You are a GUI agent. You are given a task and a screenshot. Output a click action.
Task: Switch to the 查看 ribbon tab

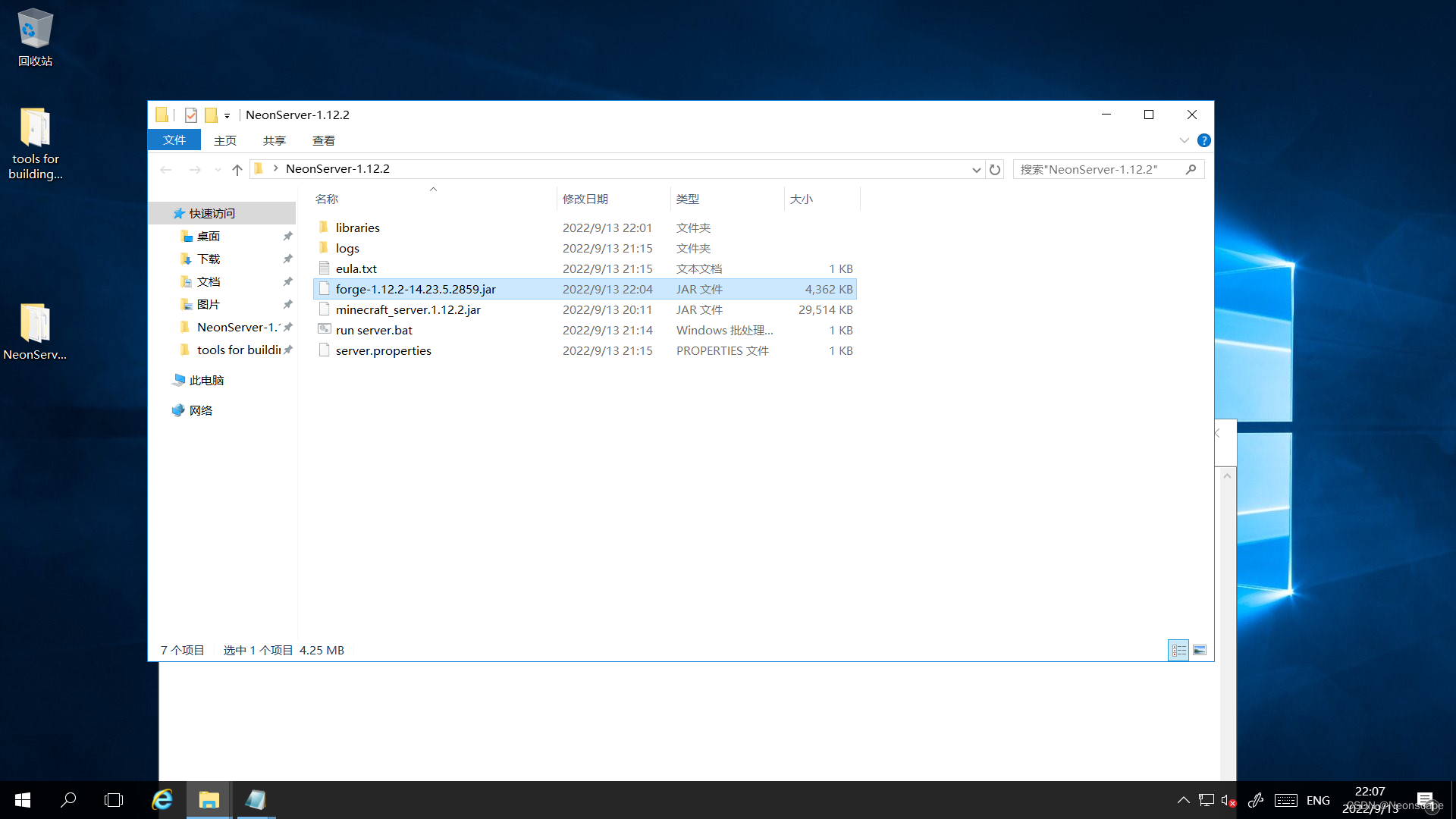tap(323, 140)
